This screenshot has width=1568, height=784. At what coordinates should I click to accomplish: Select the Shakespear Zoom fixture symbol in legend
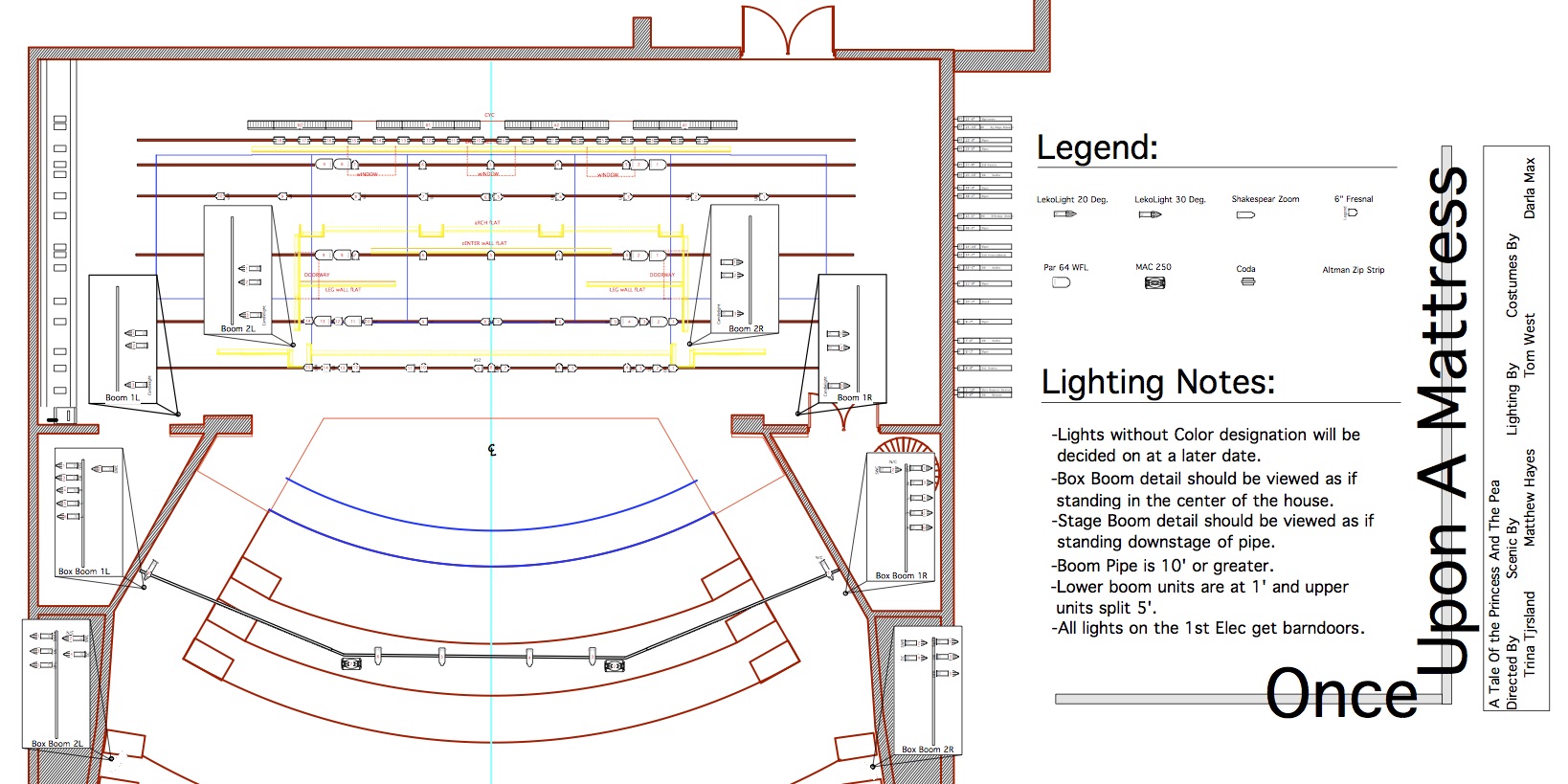pyautogui.click(x=1244, y=215)
